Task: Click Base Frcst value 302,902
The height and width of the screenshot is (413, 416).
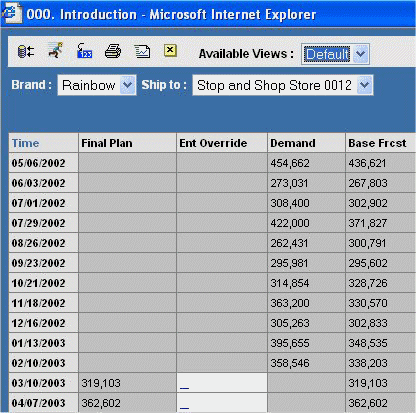Action: pos(368,203)
